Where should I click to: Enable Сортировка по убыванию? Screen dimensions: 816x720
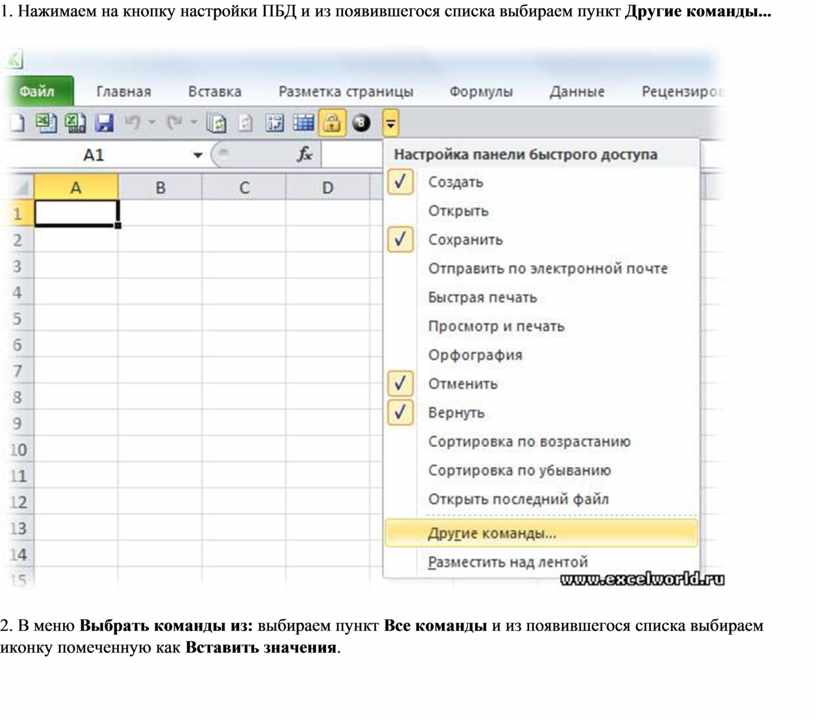coord(541,471)
